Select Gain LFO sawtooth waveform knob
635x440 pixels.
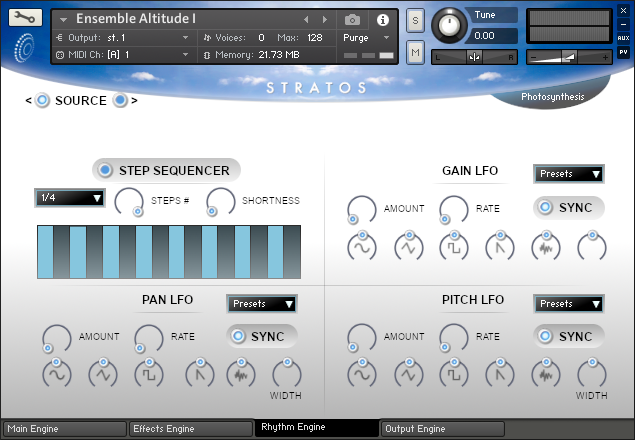500,246
